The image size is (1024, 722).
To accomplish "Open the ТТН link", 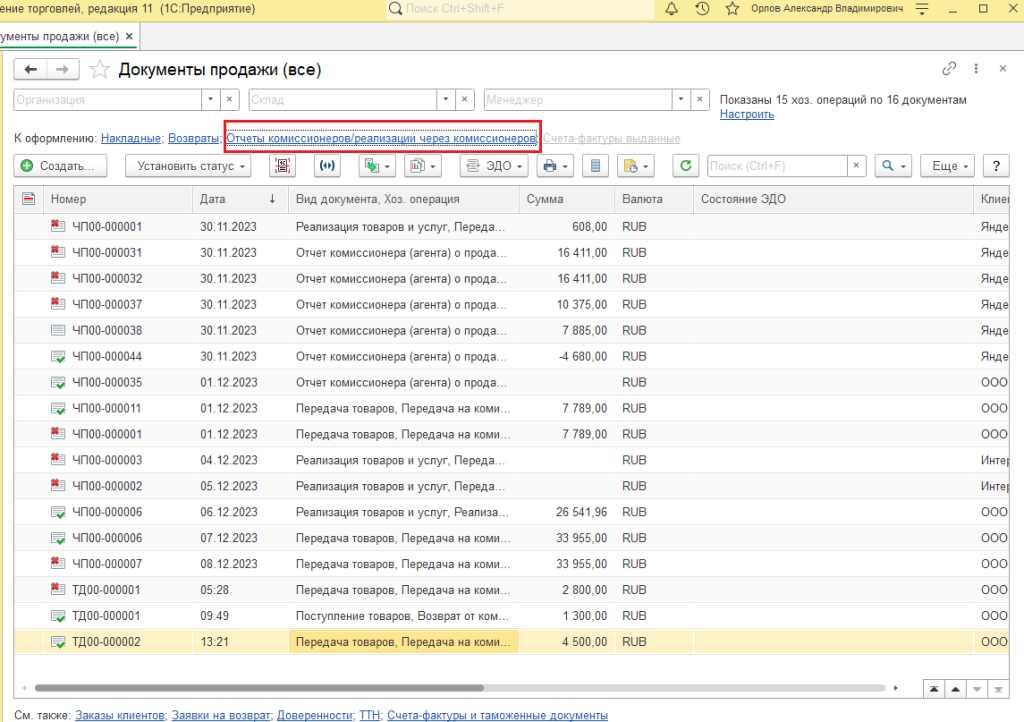I will point(370,715).
